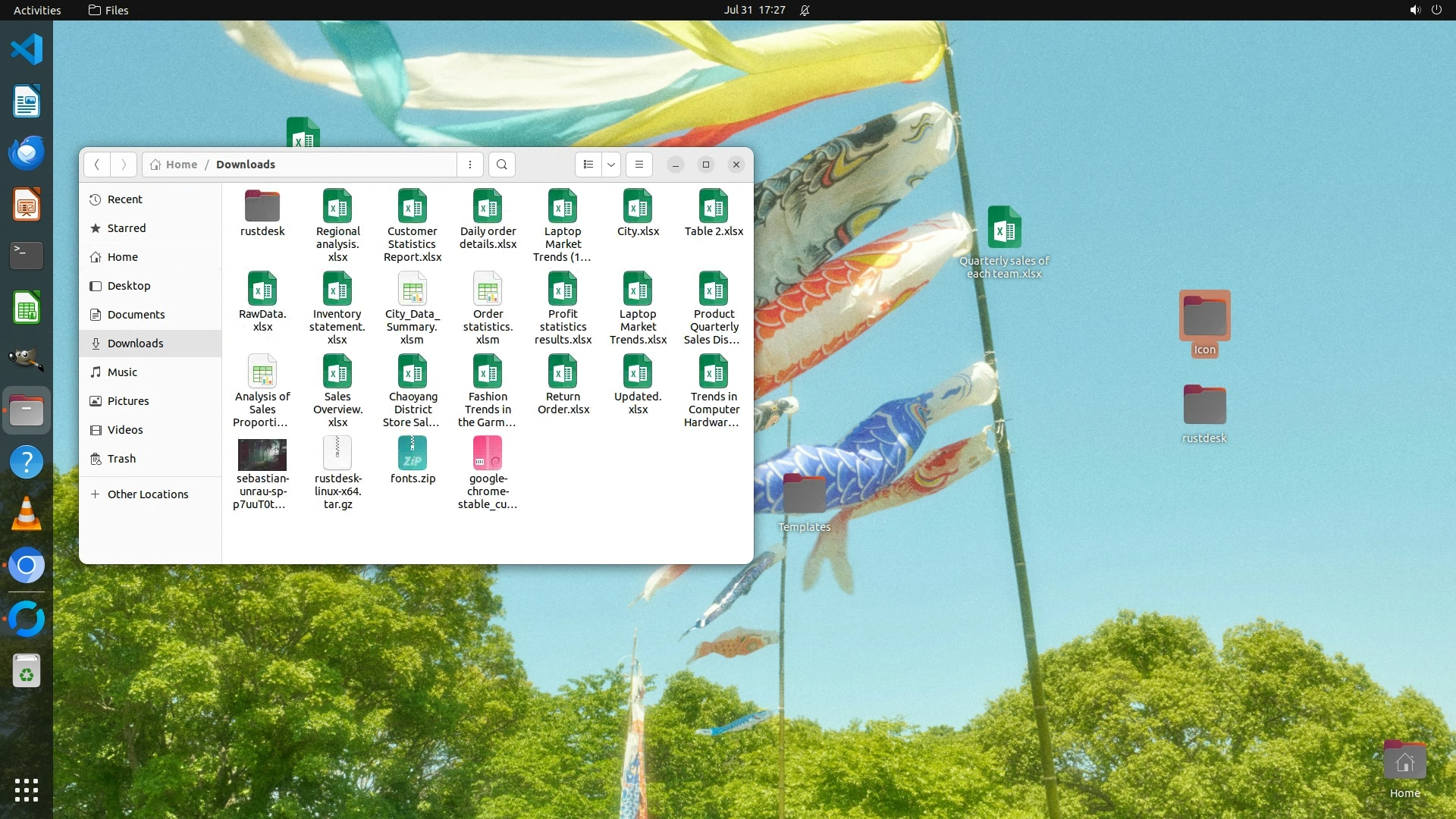Screen dimensions: 1456x819
Task: Open the path bar three-dot menu
Action: [470, 165]
